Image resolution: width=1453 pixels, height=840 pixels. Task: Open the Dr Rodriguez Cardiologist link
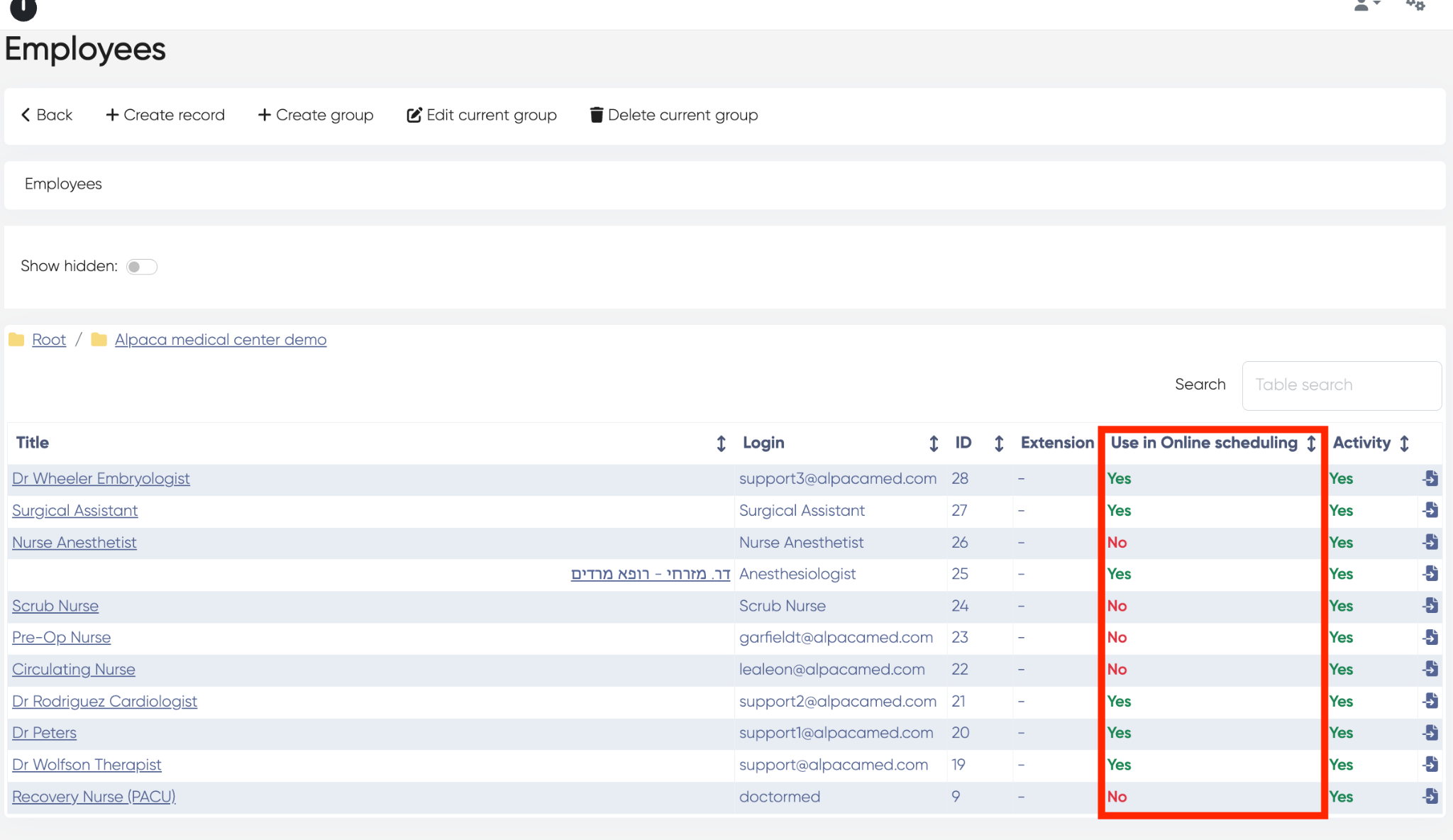pos(104,701)
